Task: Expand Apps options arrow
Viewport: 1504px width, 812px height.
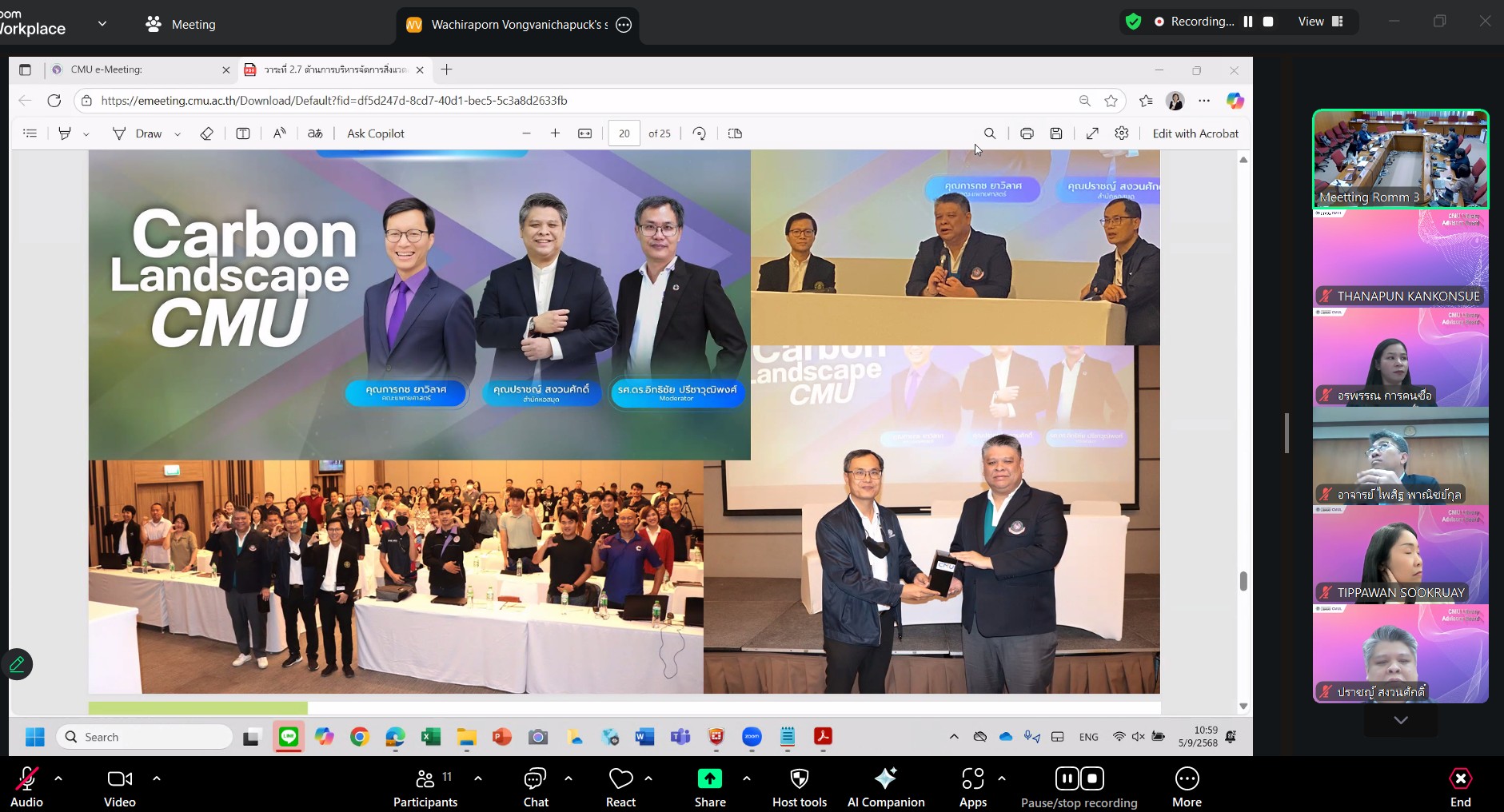Action: [1002, 778]
